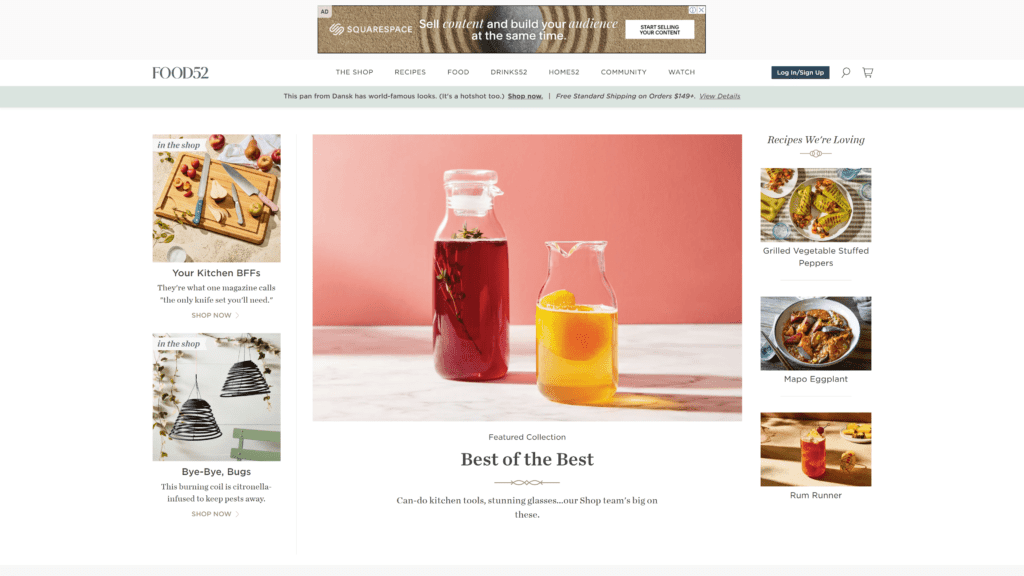Open the Mapo Eggplant recipe thumbnail
The image size is (1024, 576).
click(x=816, y=333)
